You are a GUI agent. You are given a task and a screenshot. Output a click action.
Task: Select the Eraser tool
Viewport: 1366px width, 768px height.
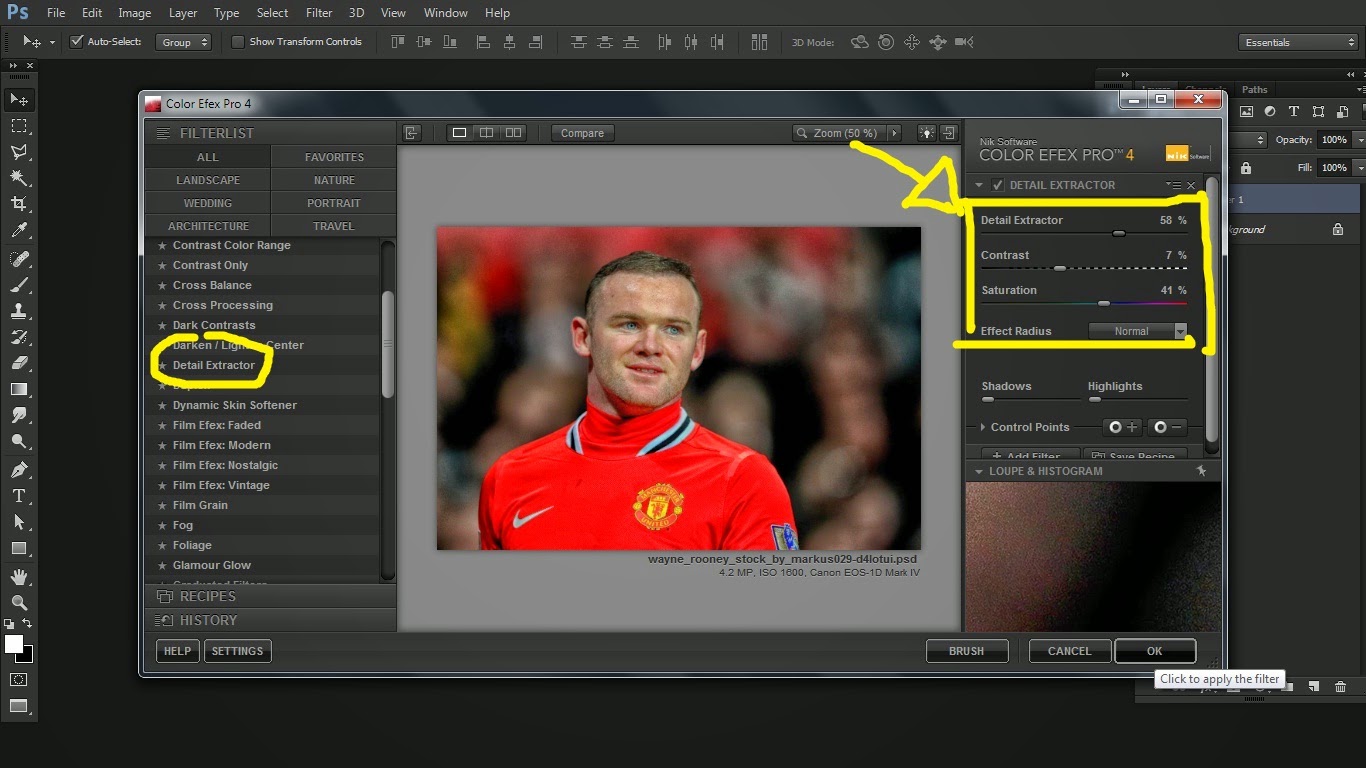pyautogui.click(x=19, y=363)
